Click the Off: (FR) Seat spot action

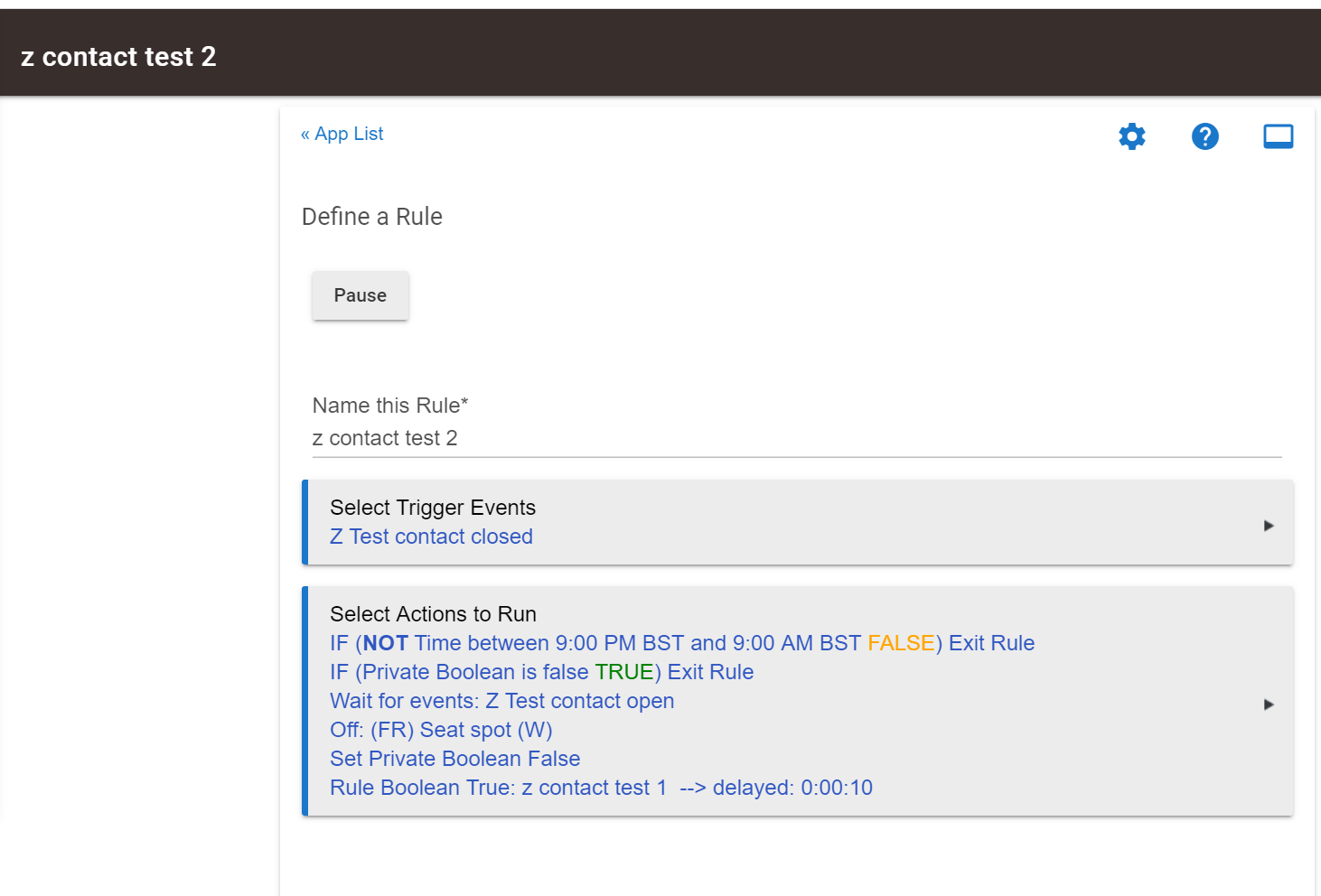click(x=441, y=730)
